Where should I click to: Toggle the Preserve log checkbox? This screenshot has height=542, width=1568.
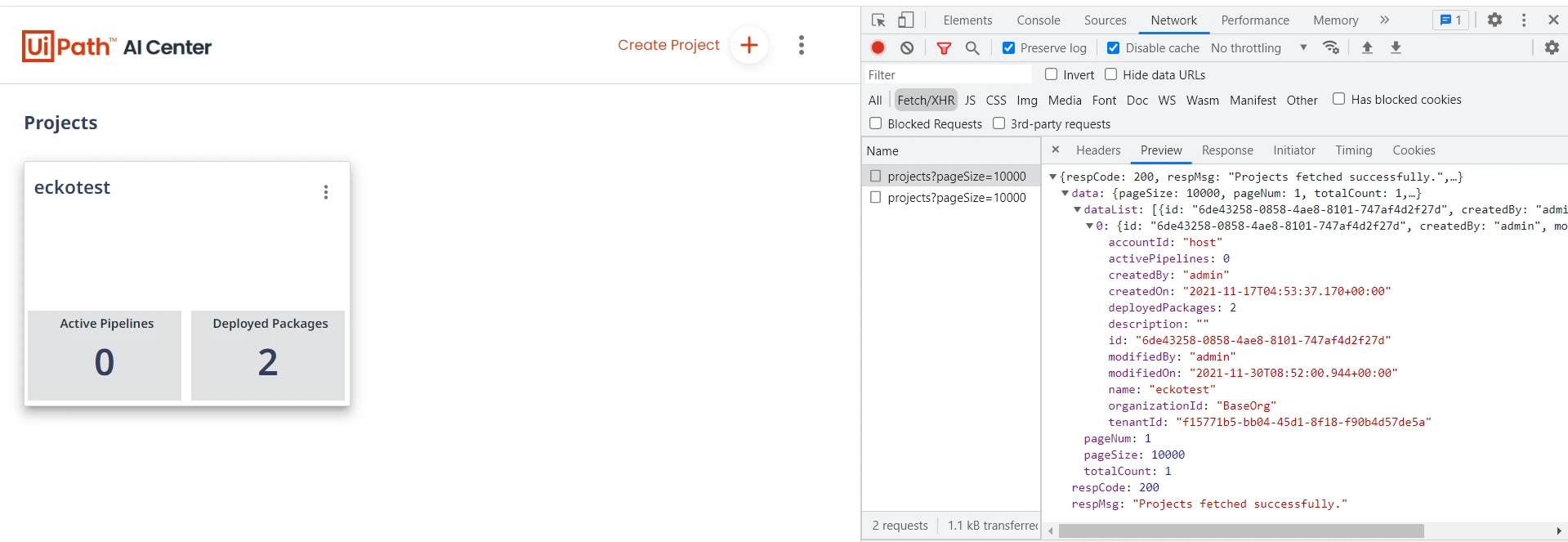(1009, 48)
